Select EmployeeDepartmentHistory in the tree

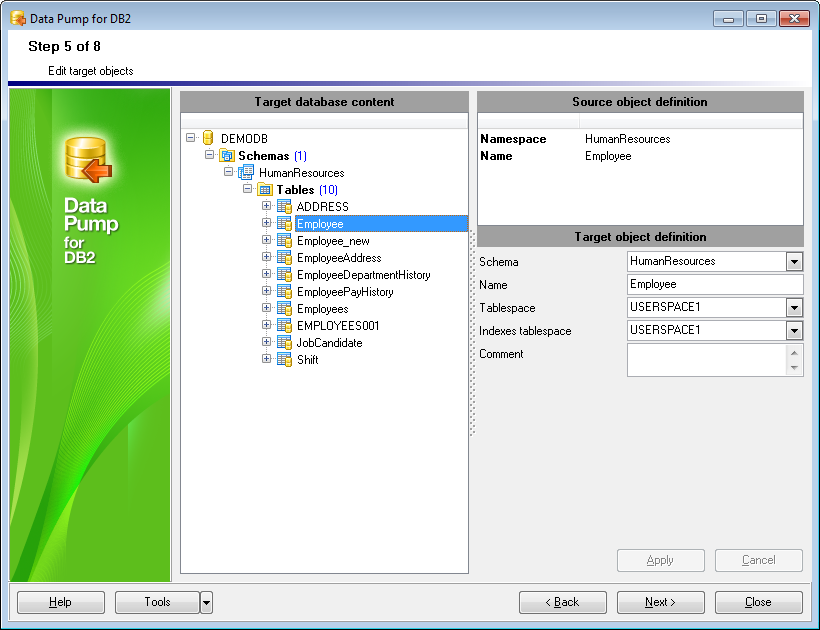pyautogui.click(x=364, y=275)
